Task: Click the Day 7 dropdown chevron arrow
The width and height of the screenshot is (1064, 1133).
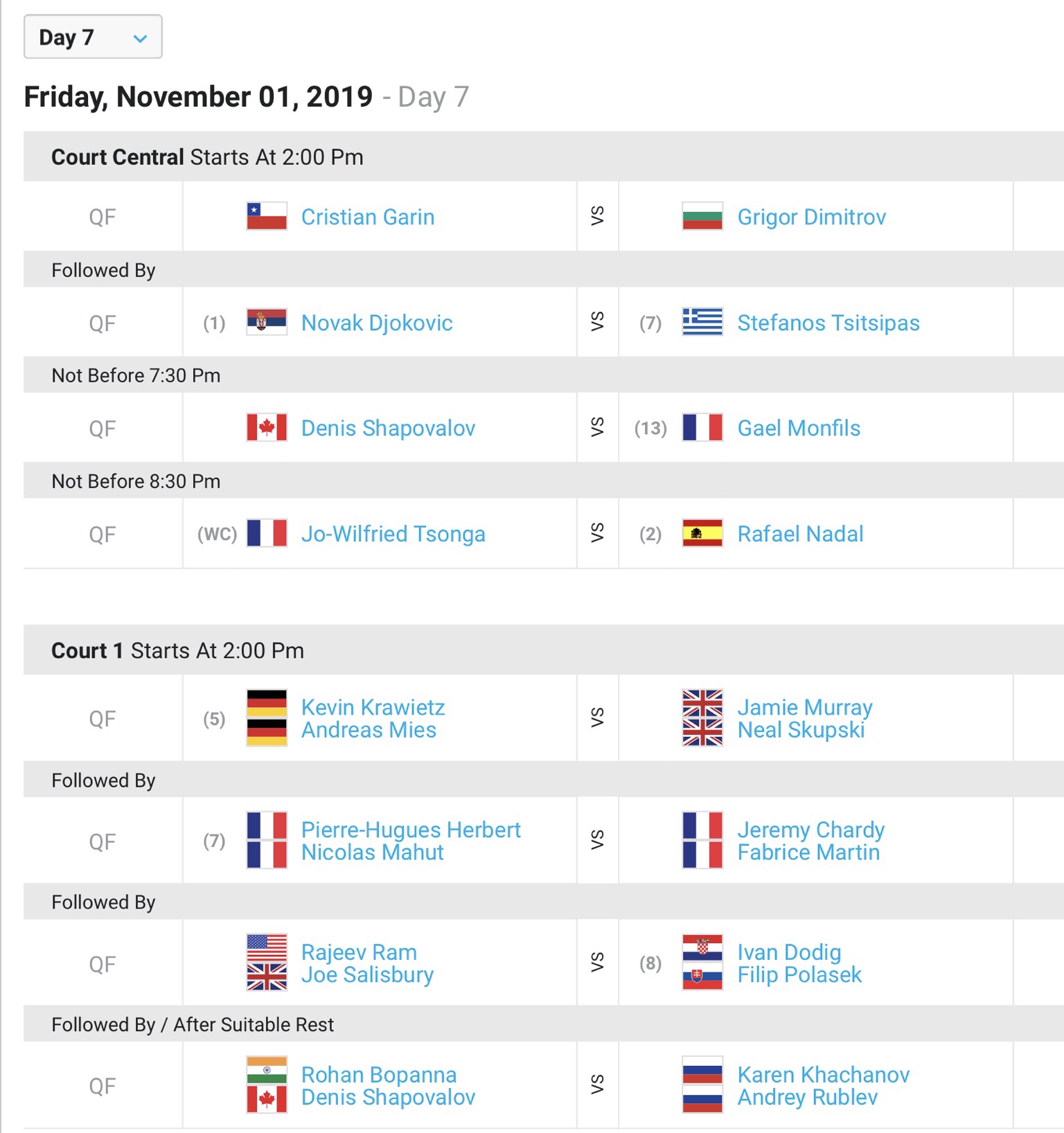Action: 140,38
